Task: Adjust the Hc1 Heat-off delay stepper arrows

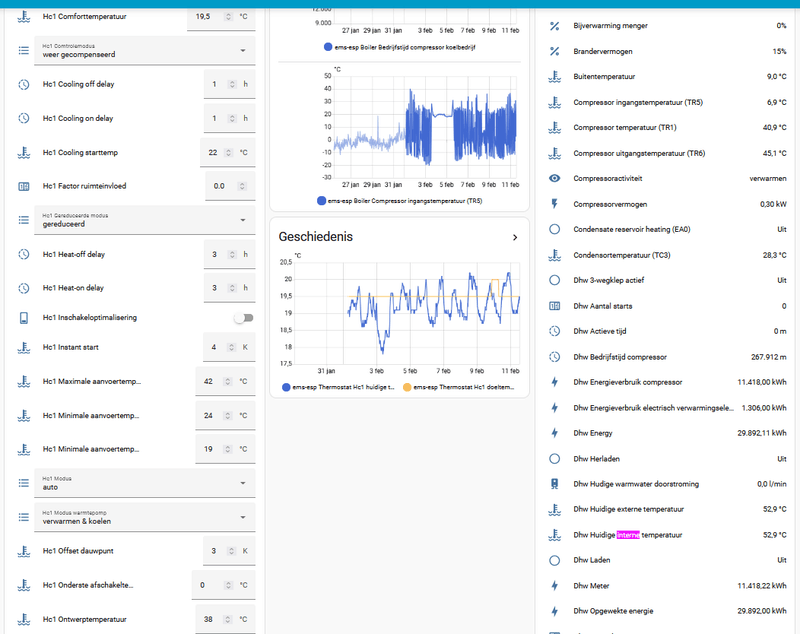Action: click(232, 254)
